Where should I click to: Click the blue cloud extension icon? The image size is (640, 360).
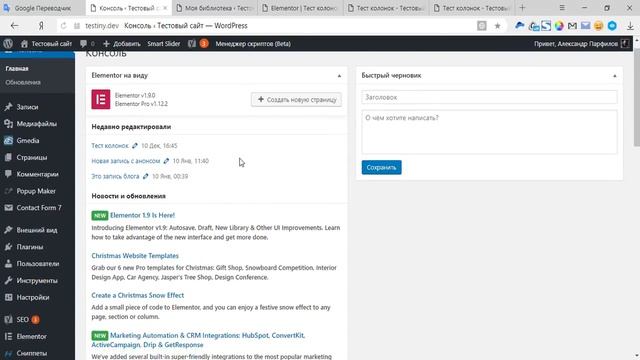point(520,26)
